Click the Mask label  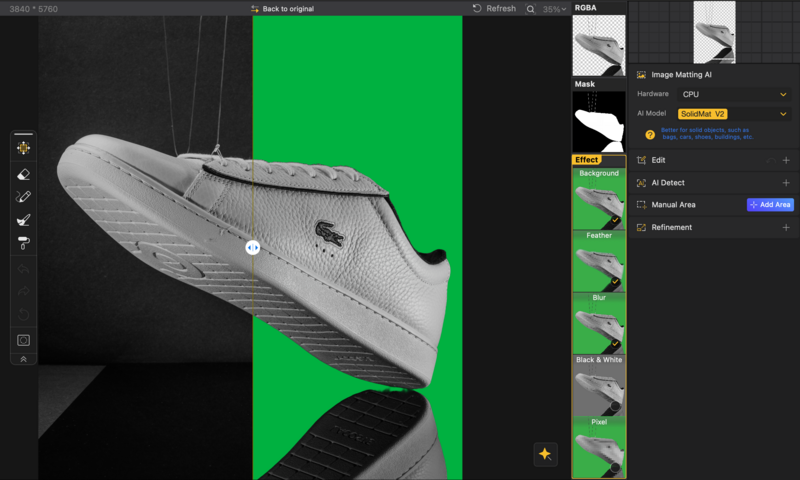pyautogui.click(x=585, y=84)
